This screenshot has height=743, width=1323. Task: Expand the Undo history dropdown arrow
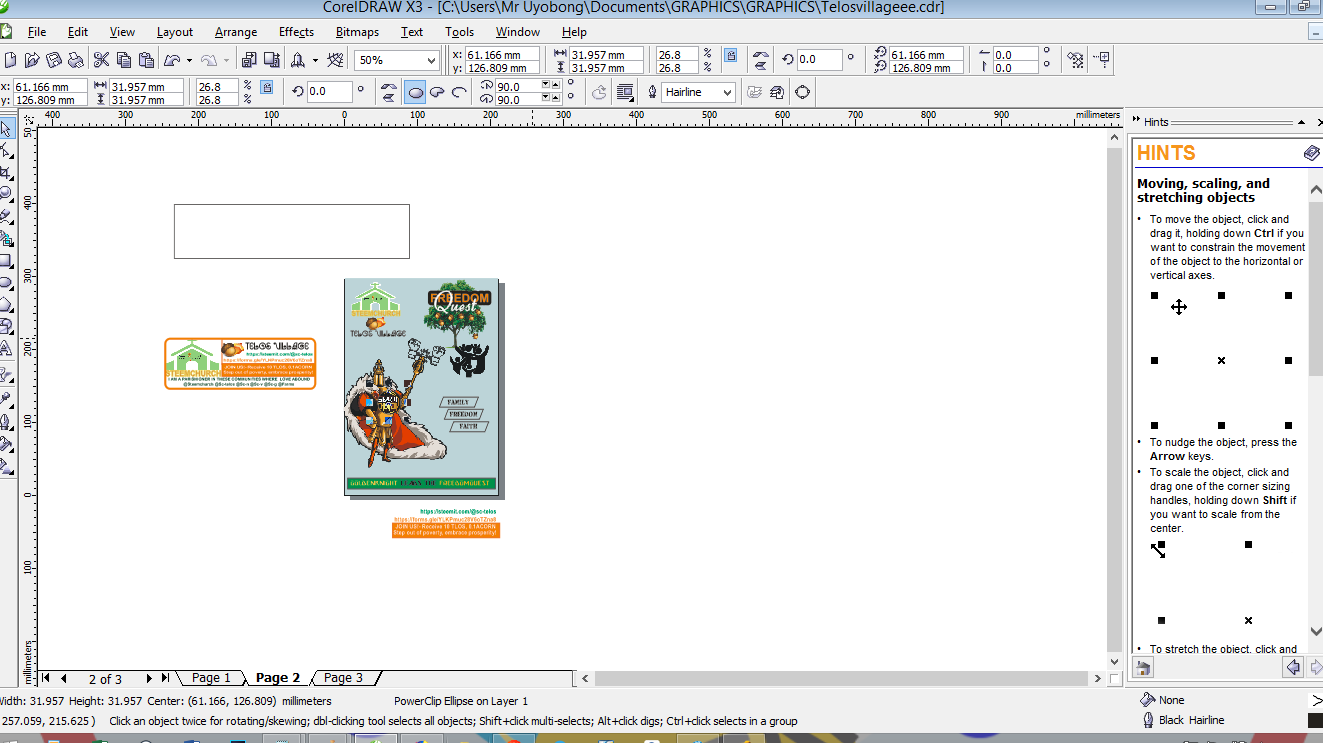click(189, 60)
